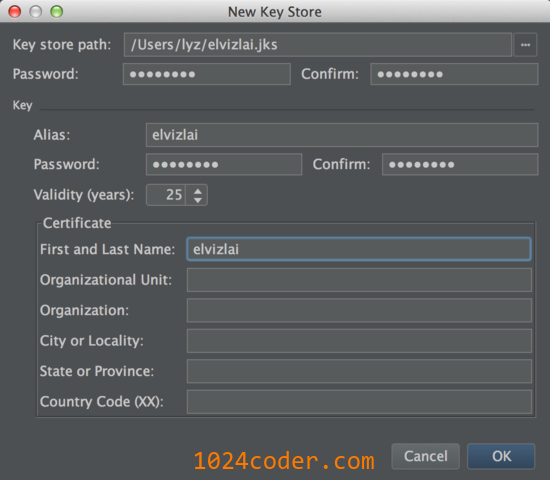Focus the Organization text field
Screen dimensions: 550x480
tap(359, 310)
